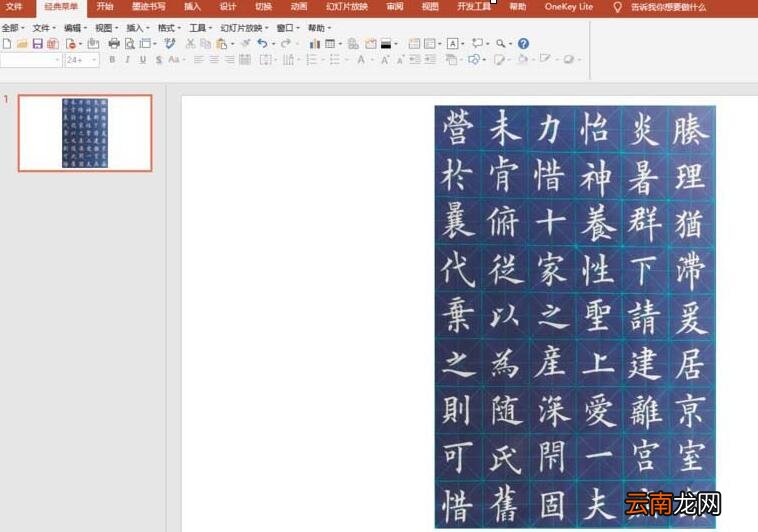Select slide 1 thumbnail

click(x=85, y=133)
